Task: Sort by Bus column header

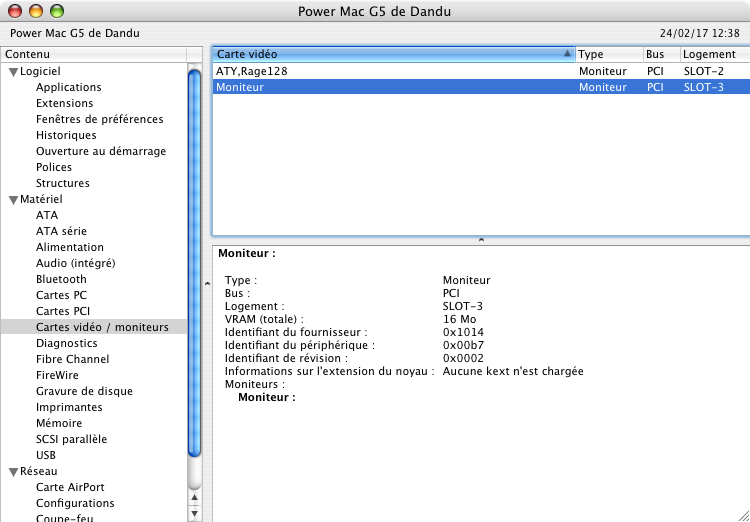Action: [x=662, y=54]
